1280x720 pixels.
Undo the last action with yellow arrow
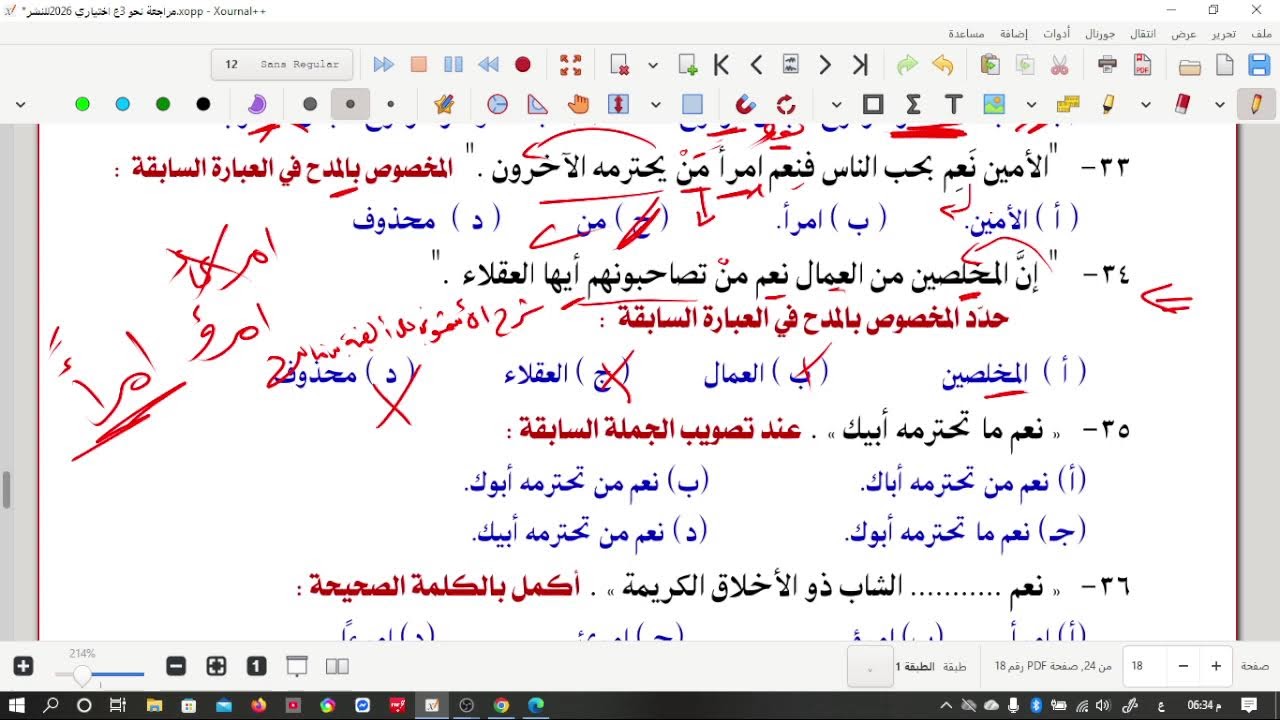tap(943, 66)
